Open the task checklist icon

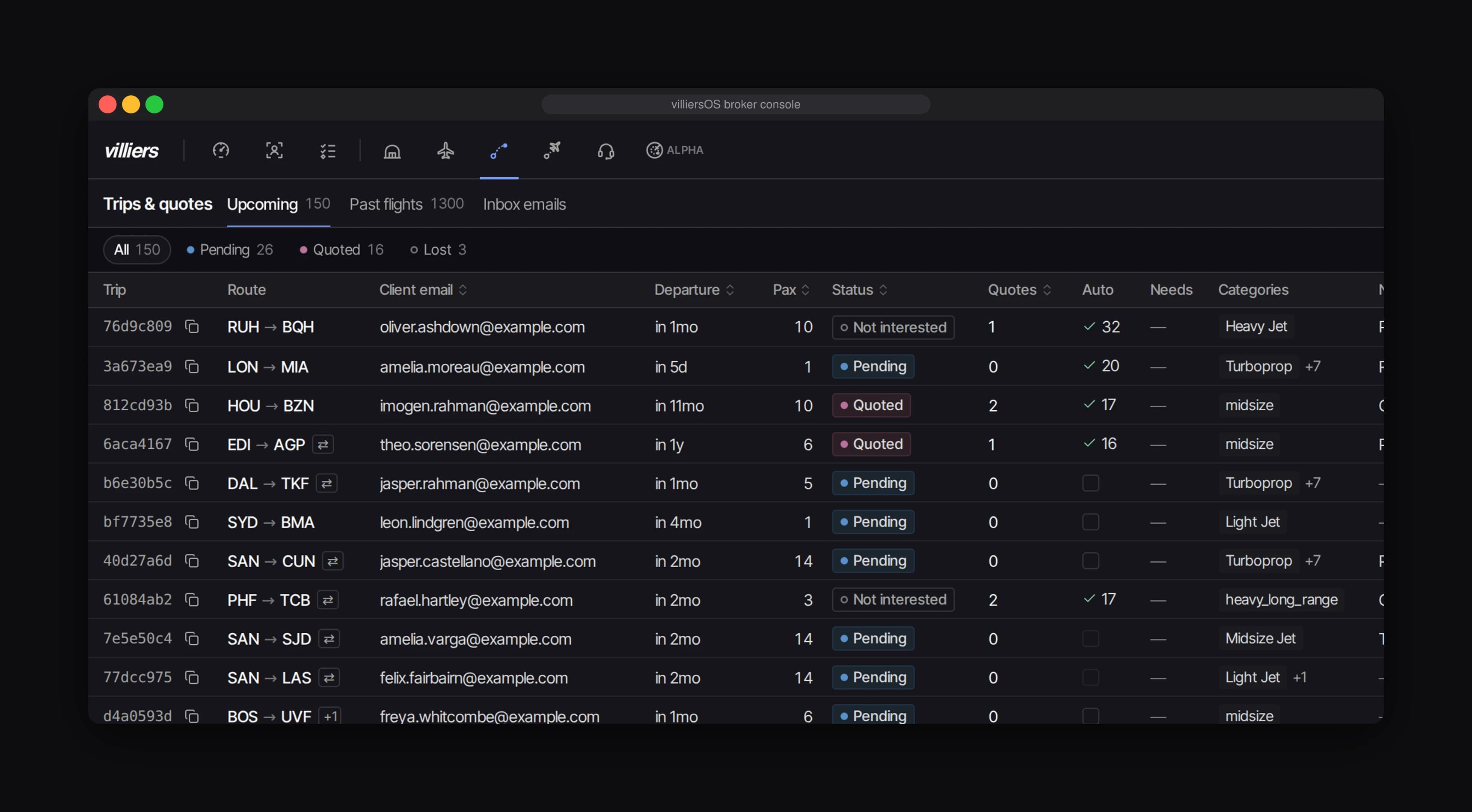pyautogui.click(x=328, y=150)
